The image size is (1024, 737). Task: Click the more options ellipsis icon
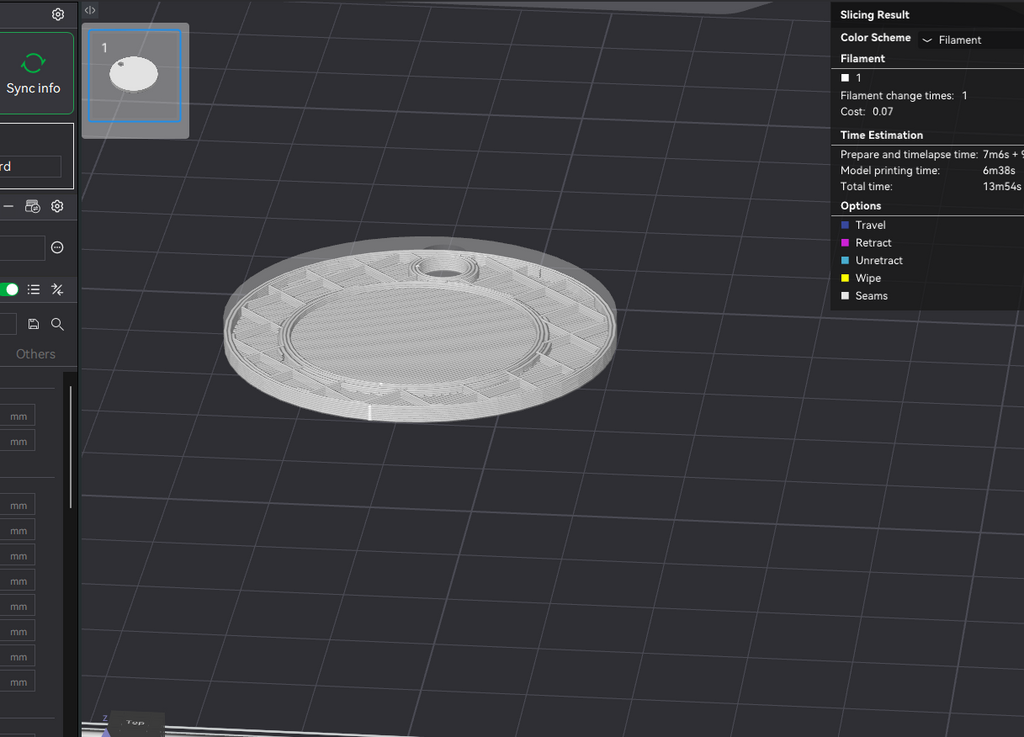tap(57, 247)
